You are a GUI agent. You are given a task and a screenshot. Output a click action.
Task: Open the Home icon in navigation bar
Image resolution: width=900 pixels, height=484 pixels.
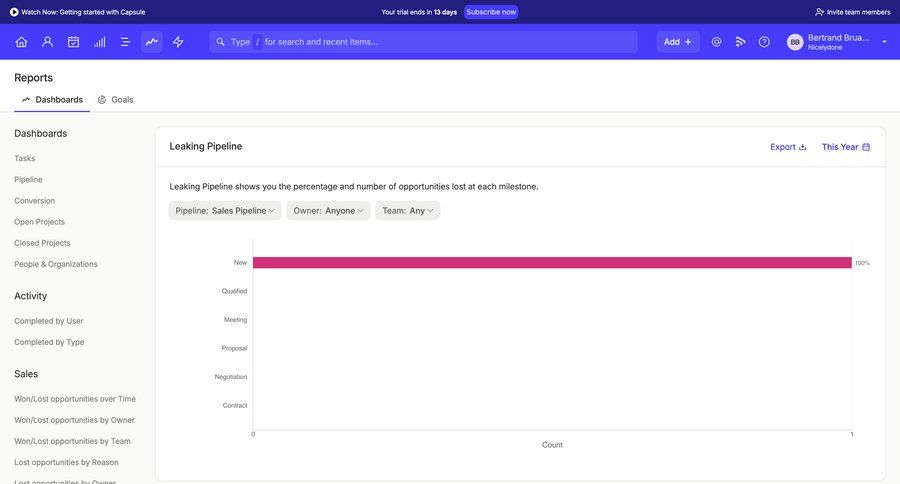click(21, 42)
